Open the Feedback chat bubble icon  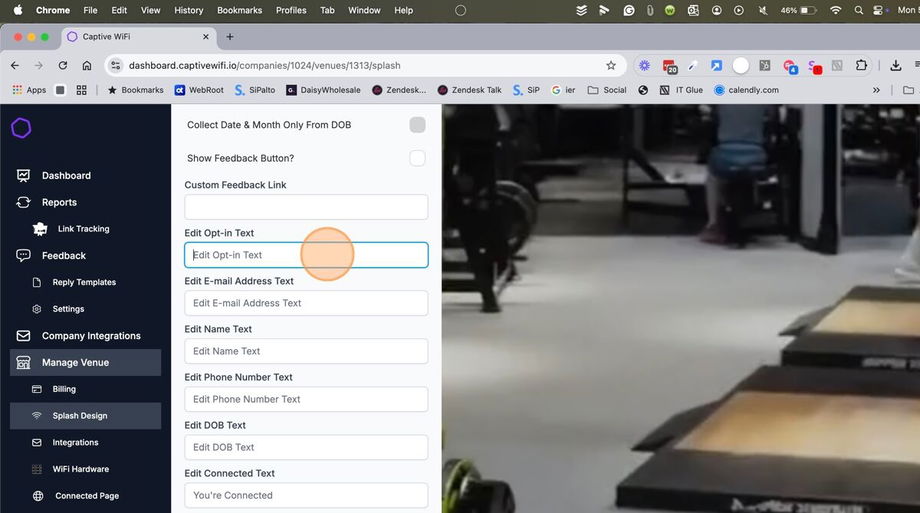(23, 255)
